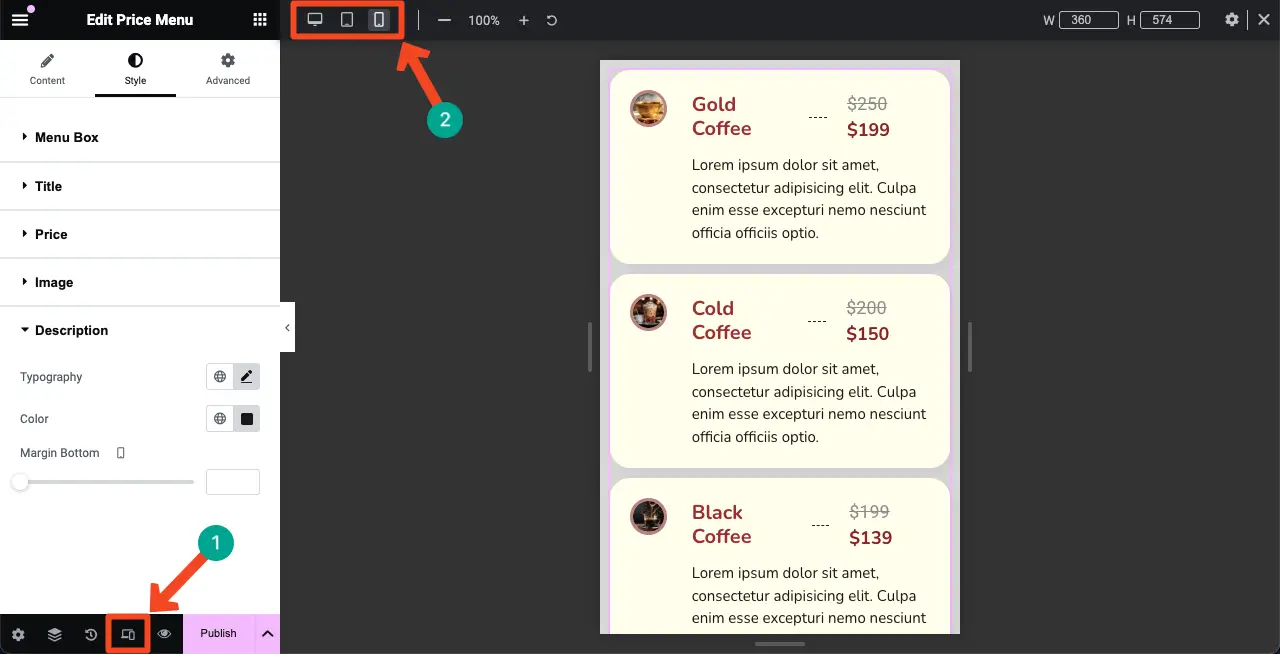Click the strikethrough $250 price
This screenshot has width=1280, height=654.
(867, 104)
